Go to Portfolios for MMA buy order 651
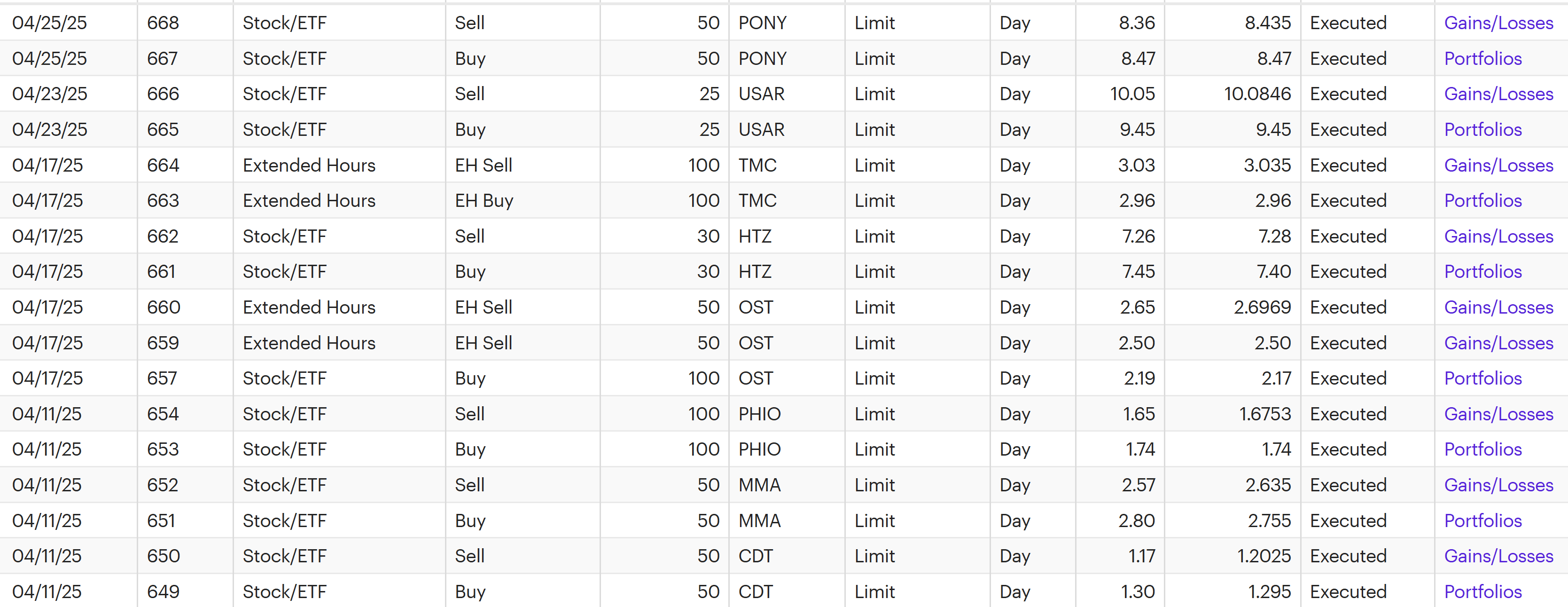The height and width of the screenshot is (607, 1568). (1482, 520)
